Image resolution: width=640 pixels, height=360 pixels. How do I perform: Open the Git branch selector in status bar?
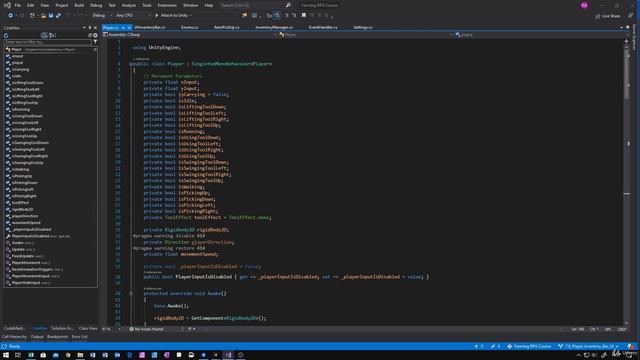pos(588,346)
